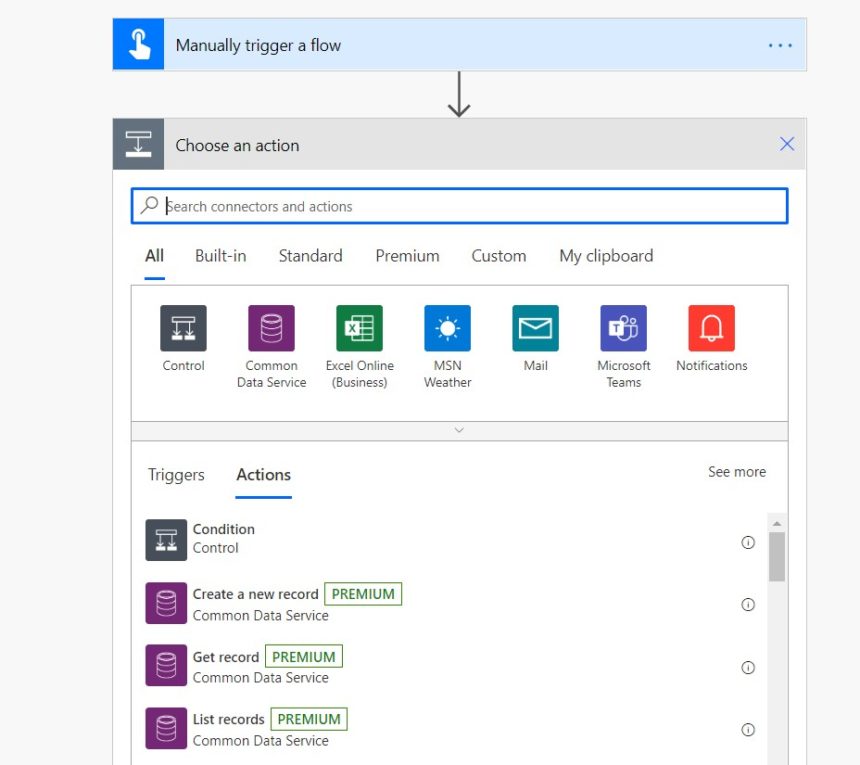The image size is (860, 765).
Task: Select the All tab
Action: pos(154,256)
